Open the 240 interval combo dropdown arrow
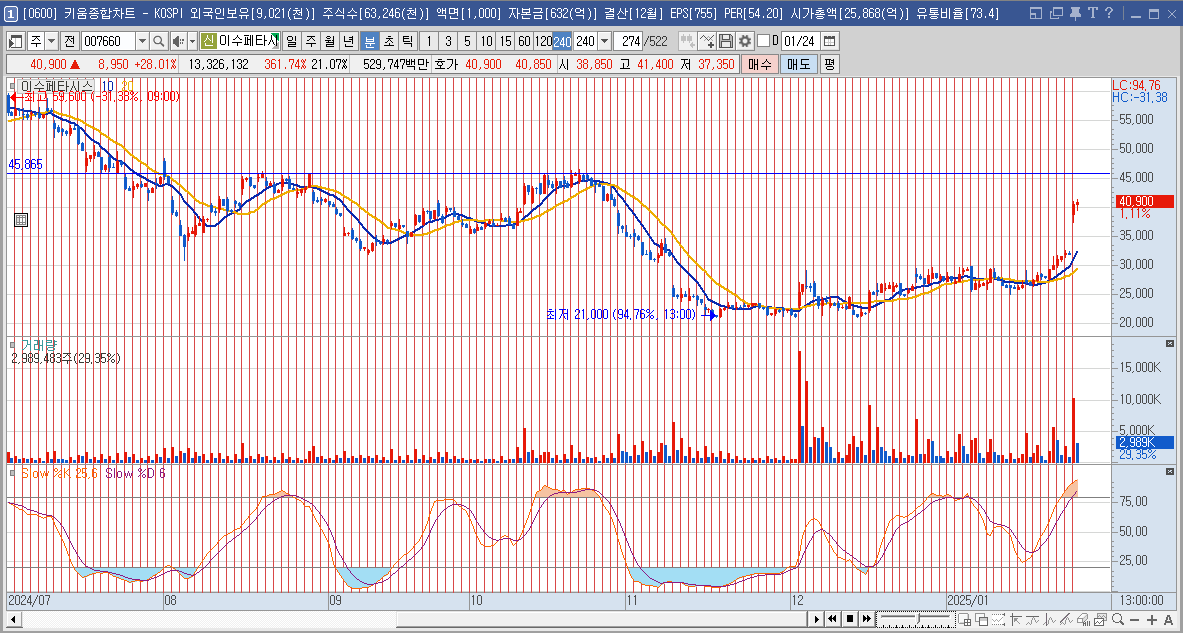This screenshot has height=633, width=1183. click(604, 41)
